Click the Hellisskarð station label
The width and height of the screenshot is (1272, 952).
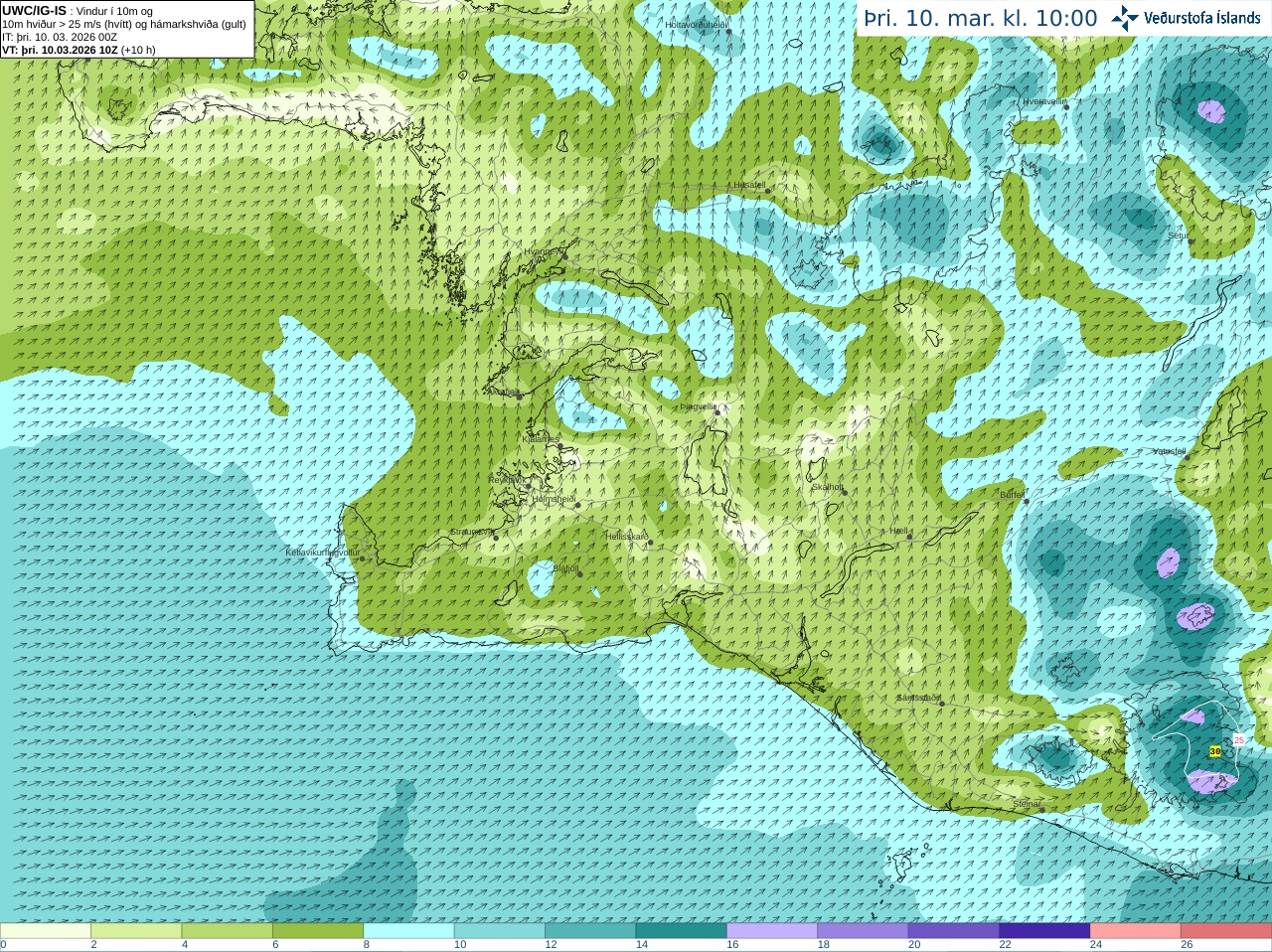pyautogui.click(x=627, y=537)
